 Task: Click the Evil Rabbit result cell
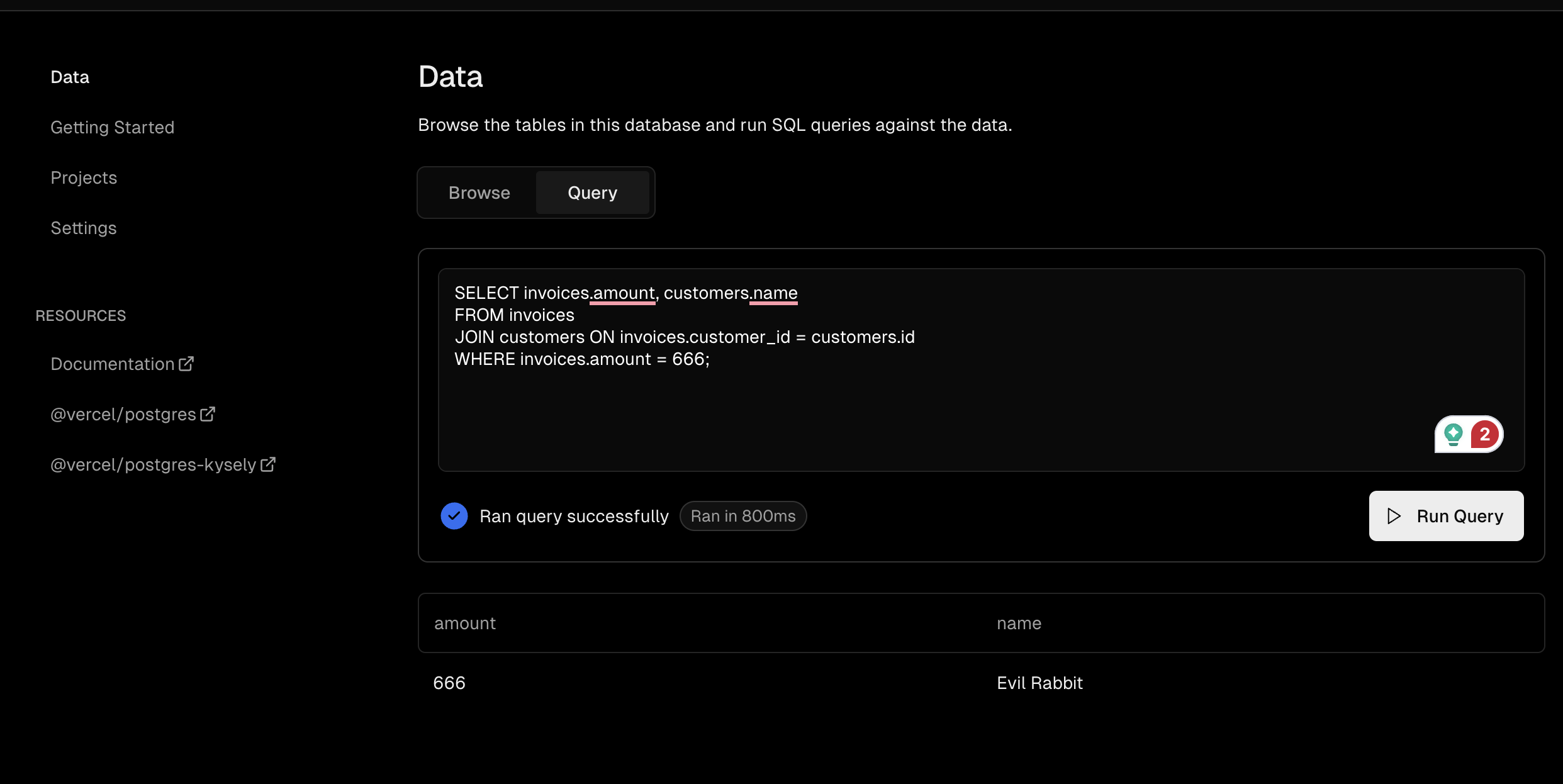1039,683
